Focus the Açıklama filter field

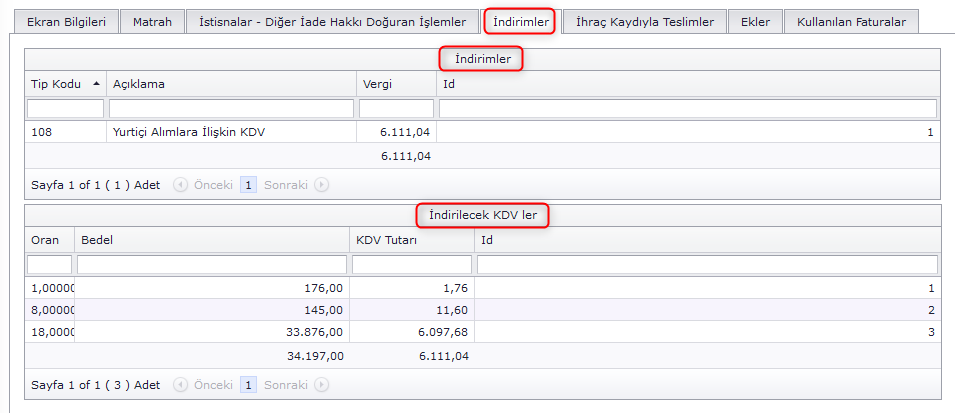[231, 108]
